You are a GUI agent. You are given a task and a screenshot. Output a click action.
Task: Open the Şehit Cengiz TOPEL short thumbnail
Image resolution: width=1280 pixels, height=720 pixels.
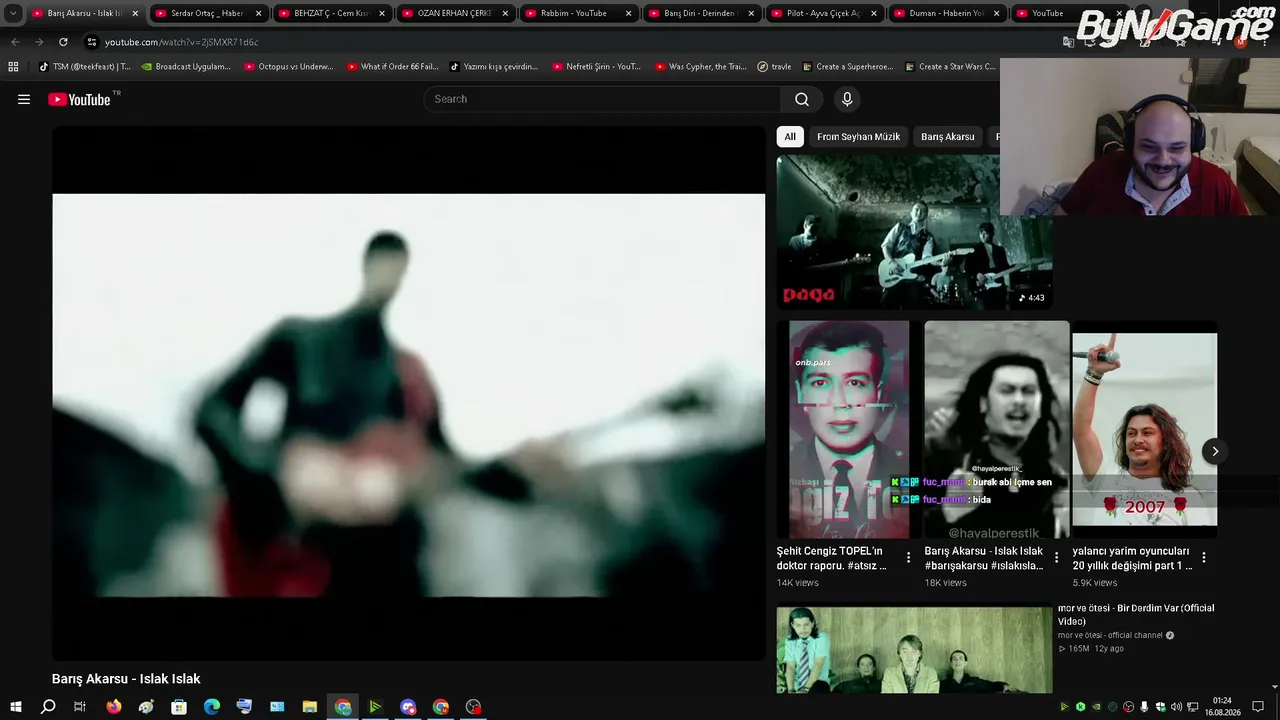849,430
